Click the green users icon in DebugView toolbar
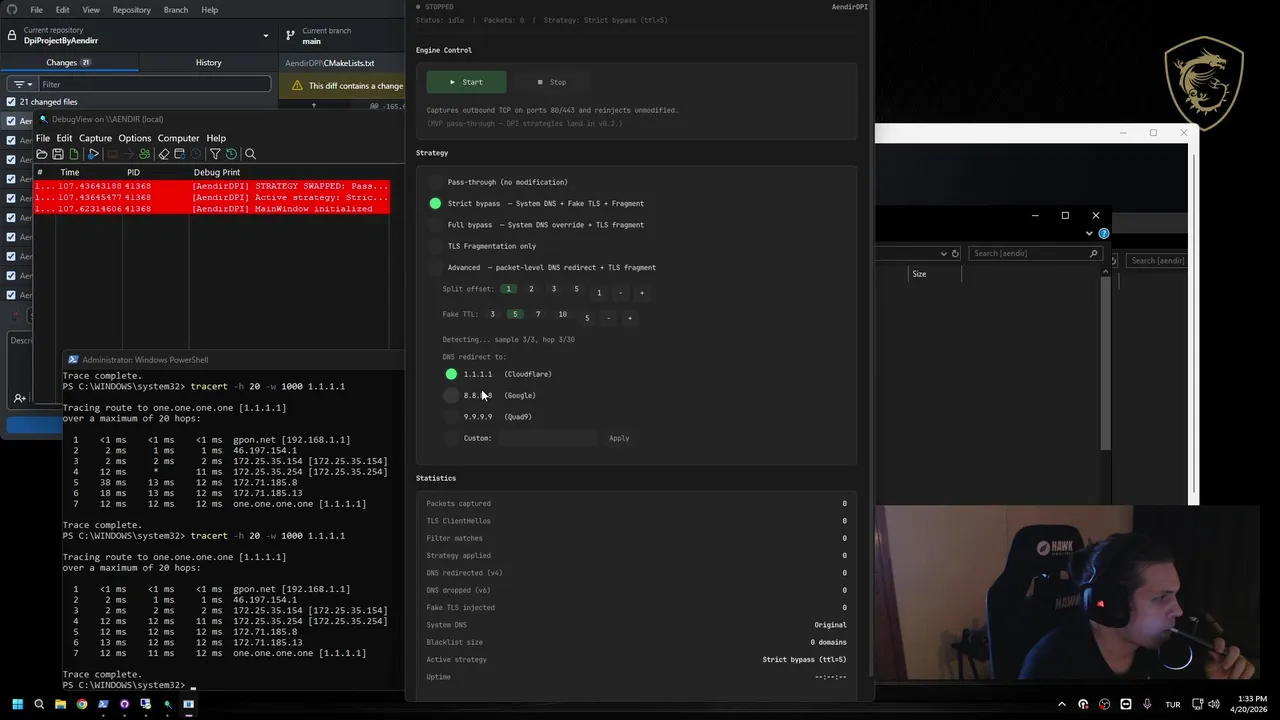This screenshot has width=1280, height=720. pyautogui.click(x=145, y=154)
